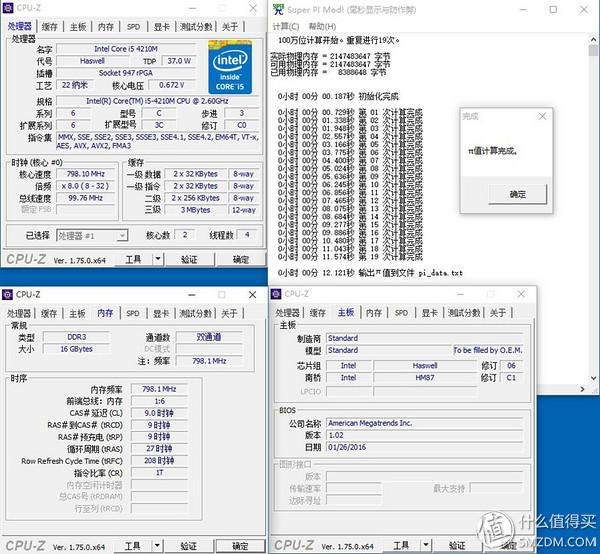Click 确定 in the processor window

[x=241, y=259]
